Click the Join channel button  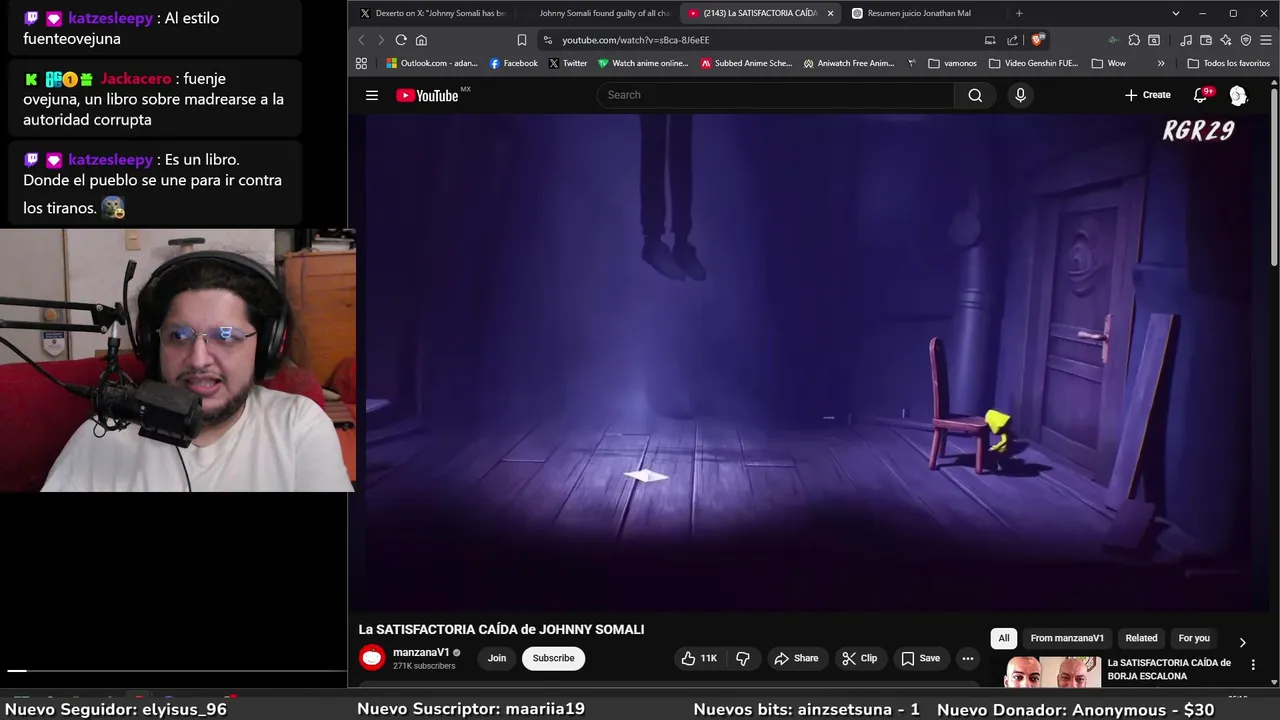click(497, 658)
